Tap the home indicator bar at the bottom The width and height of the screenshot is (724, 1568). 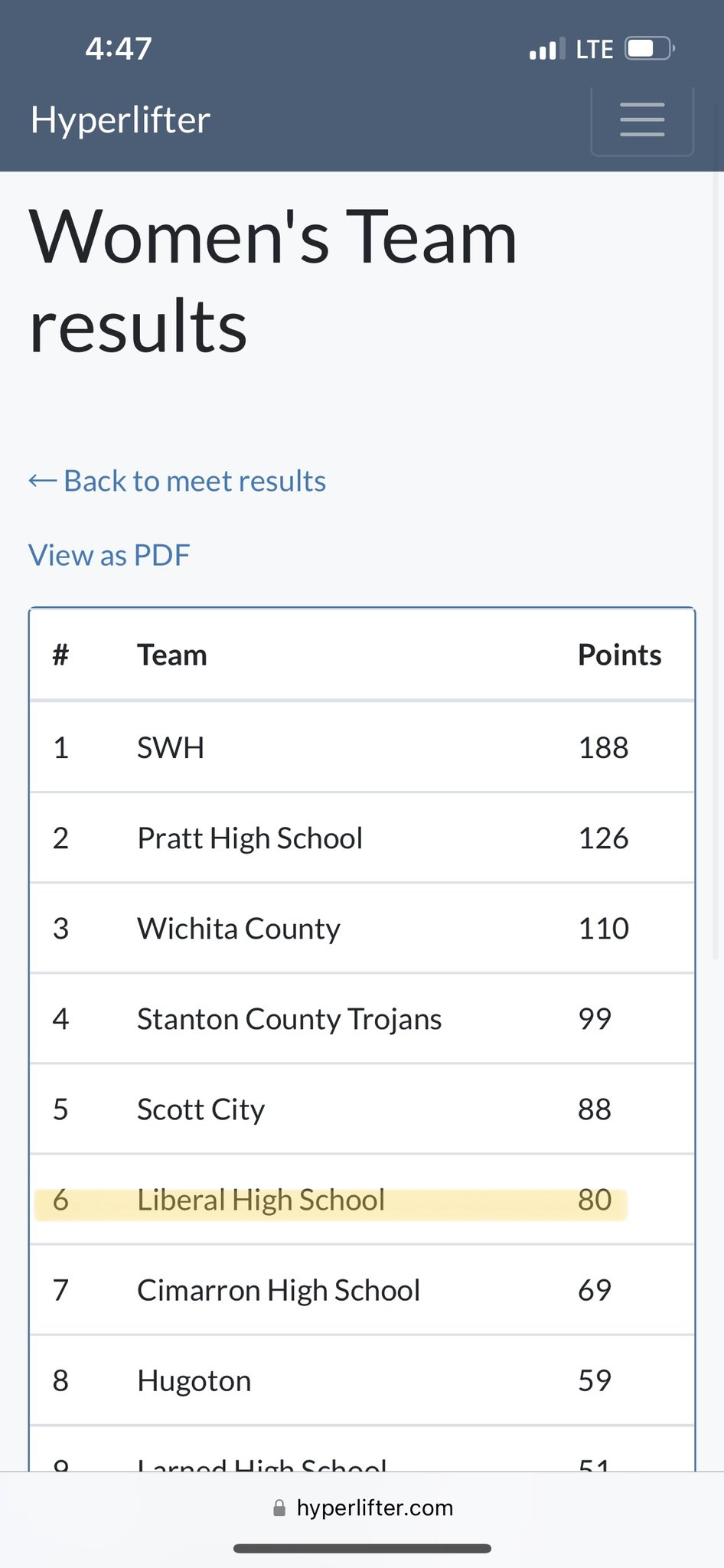[x=362, y=1548]
